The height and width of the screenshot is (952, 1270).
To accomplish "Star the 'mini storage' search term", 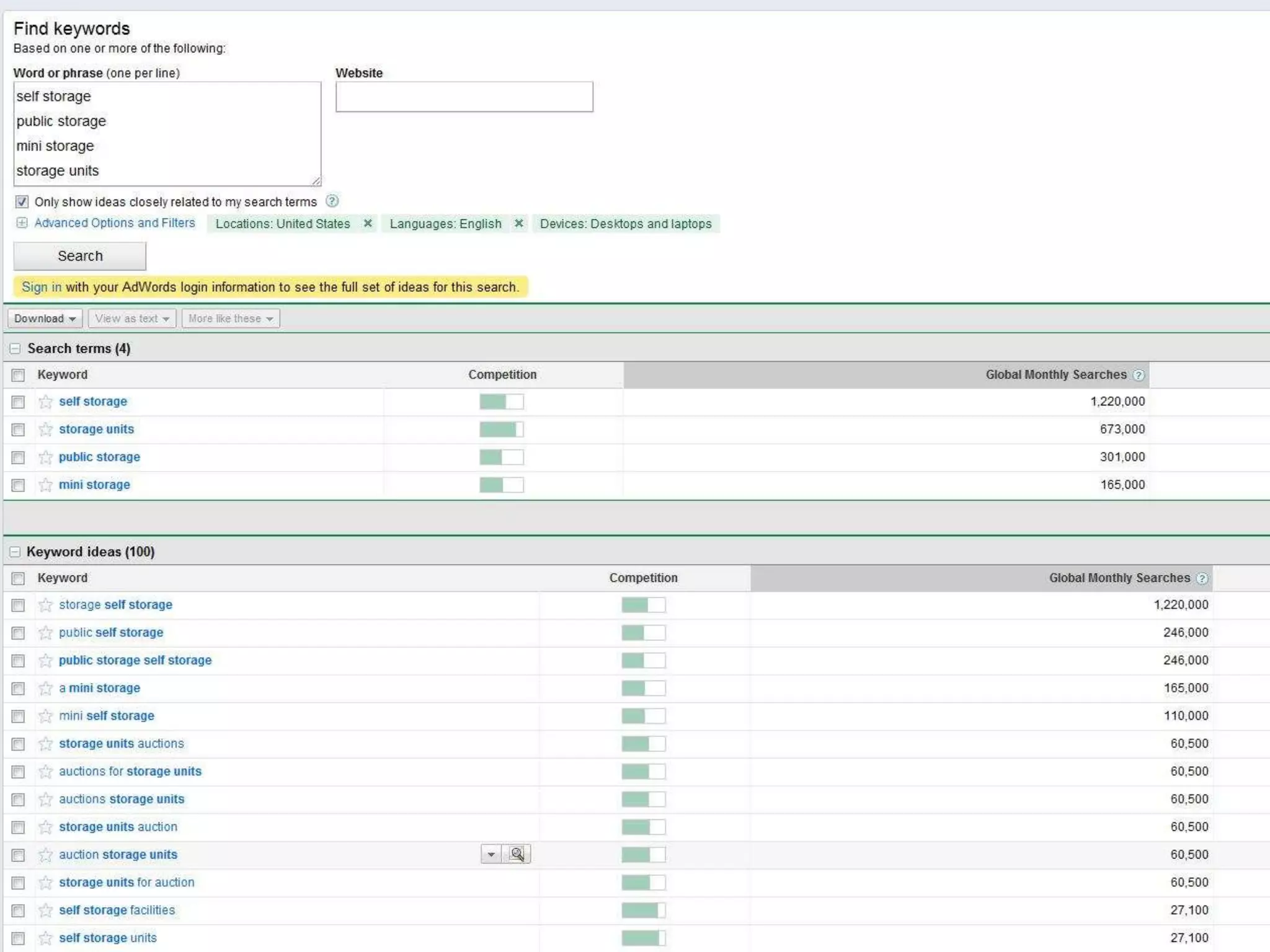I will (x=45, y=485).
